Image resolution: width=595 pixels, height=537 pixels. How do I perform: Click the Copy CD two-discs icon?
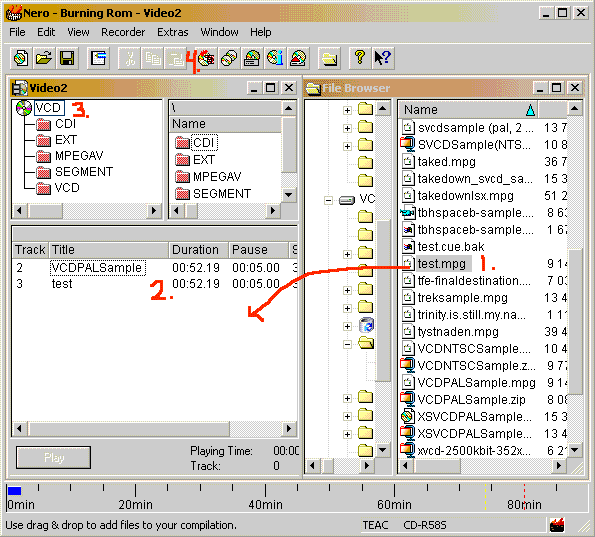229,58
